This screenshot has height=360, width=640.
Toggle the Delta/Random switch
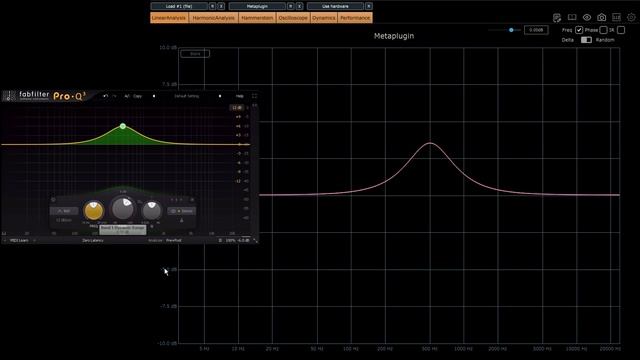tap(586, 40)
